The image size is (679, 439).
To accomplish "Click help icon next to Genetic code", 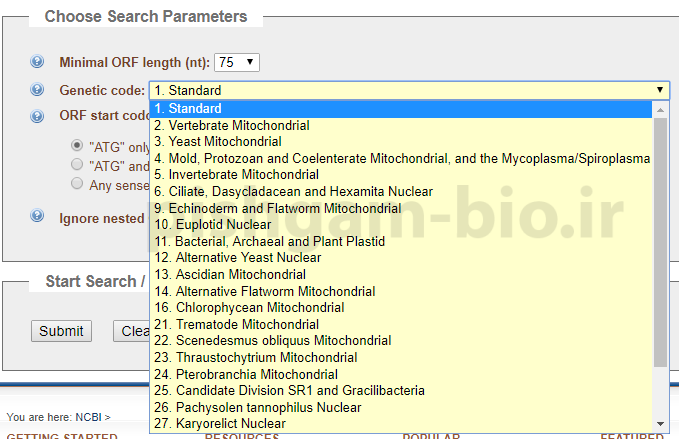I will point(37,90).
